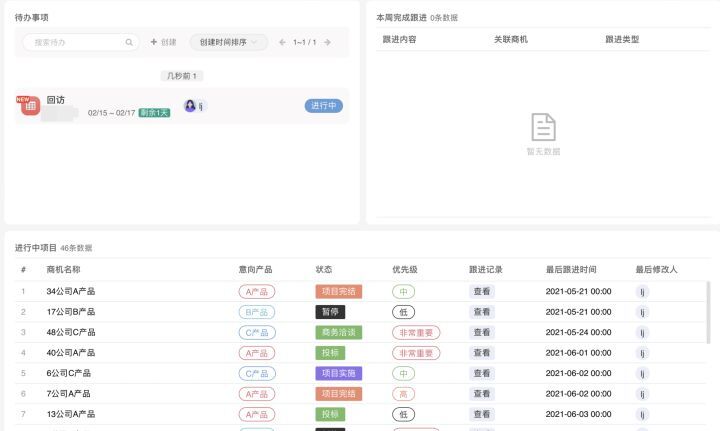720x431 pixels.
Task: Click the purple 项目实施 status tag
Action: click(x=338, y=373)
